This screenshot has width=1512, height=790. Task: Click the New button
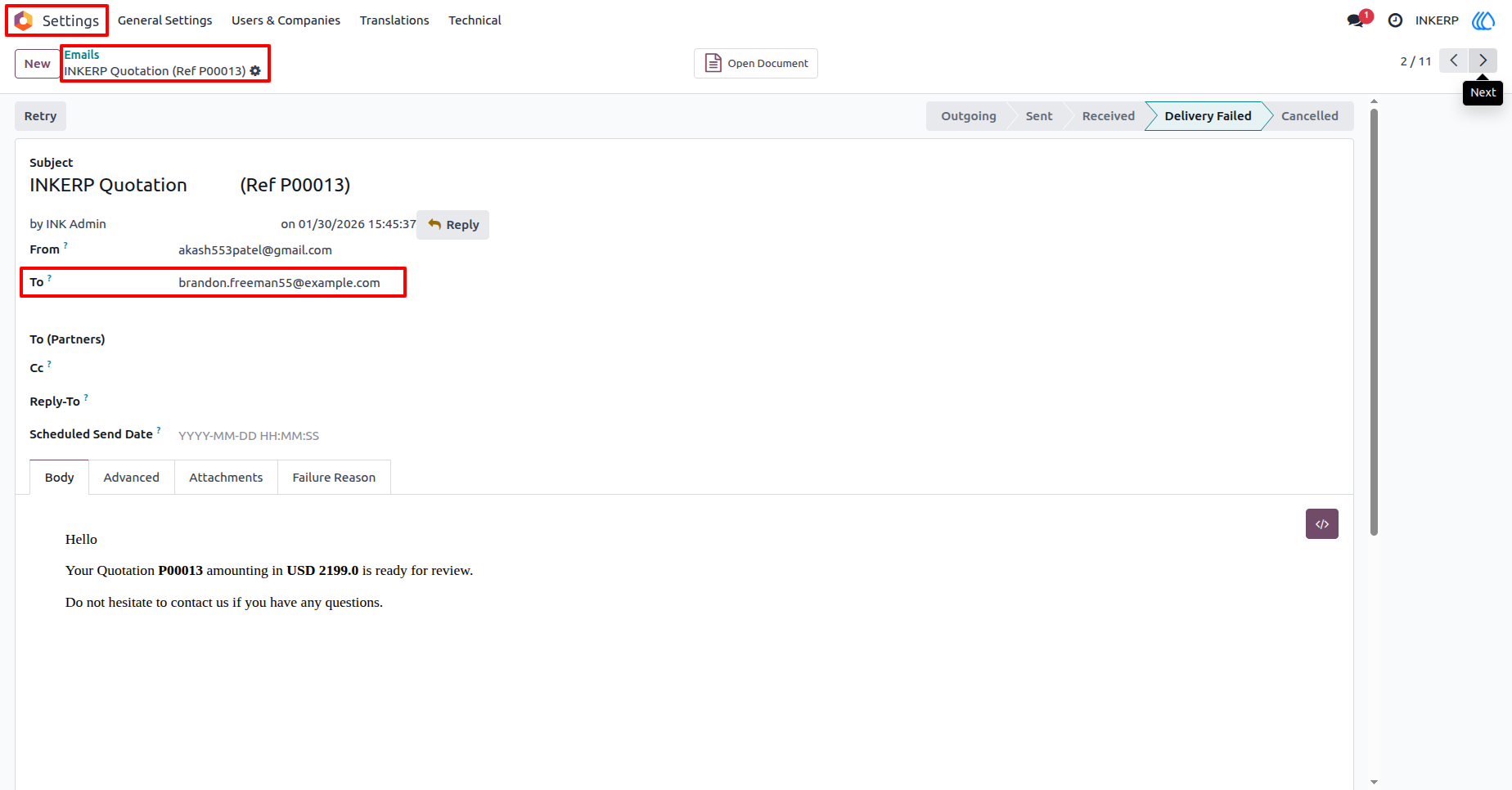point(37,64)
